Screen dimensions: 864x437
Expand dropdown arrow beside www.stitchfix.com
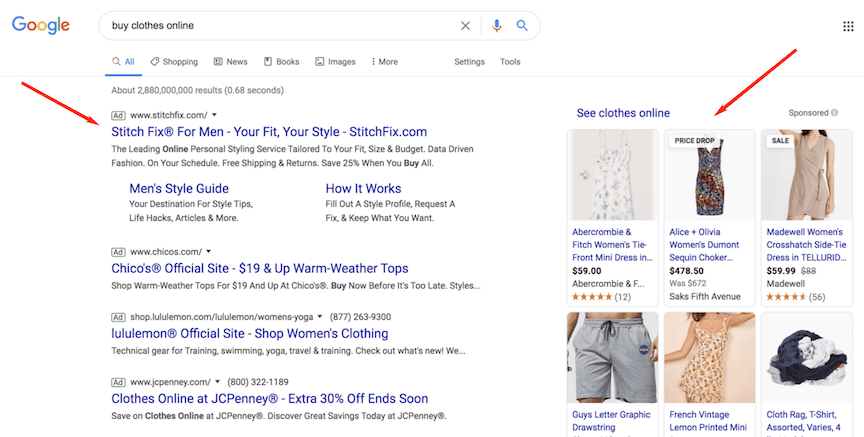tap(214, 115)
